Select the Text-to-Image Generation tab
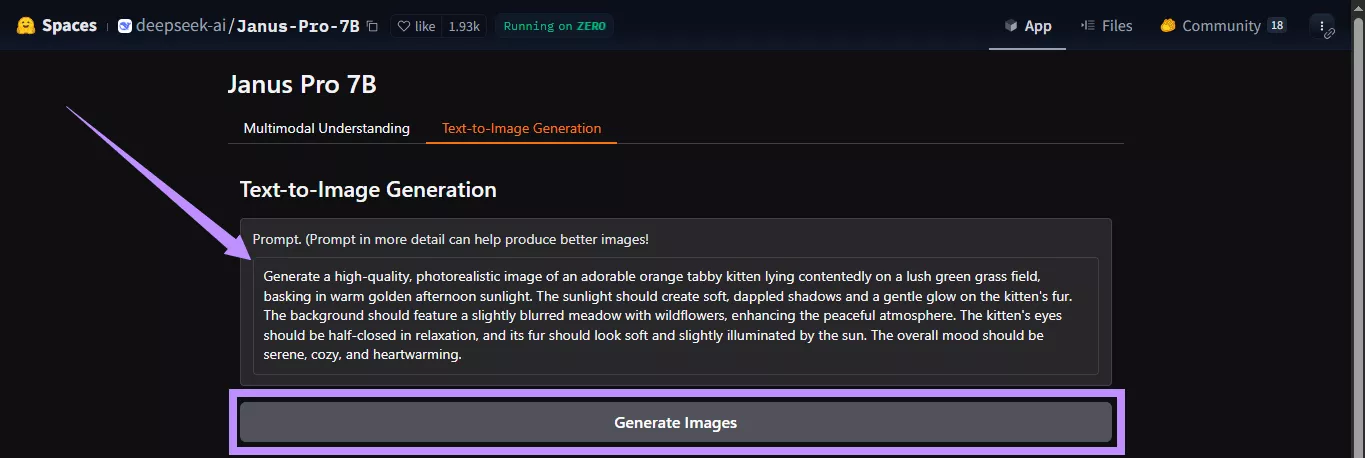The image size is (1365, 458). click(x=521, y=128)
